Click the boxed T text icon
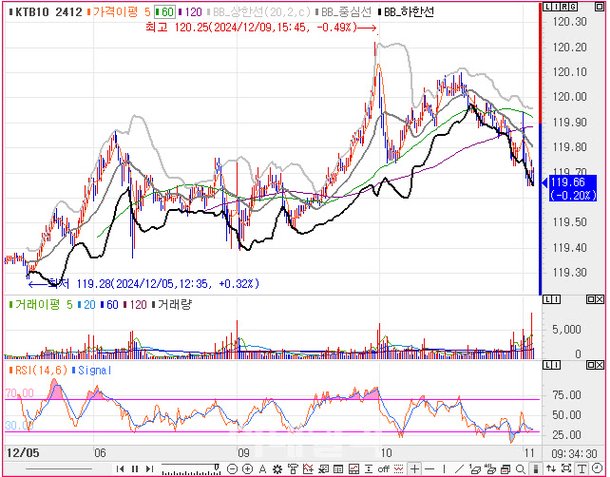610x477 pixels. (x=582, y=469)
